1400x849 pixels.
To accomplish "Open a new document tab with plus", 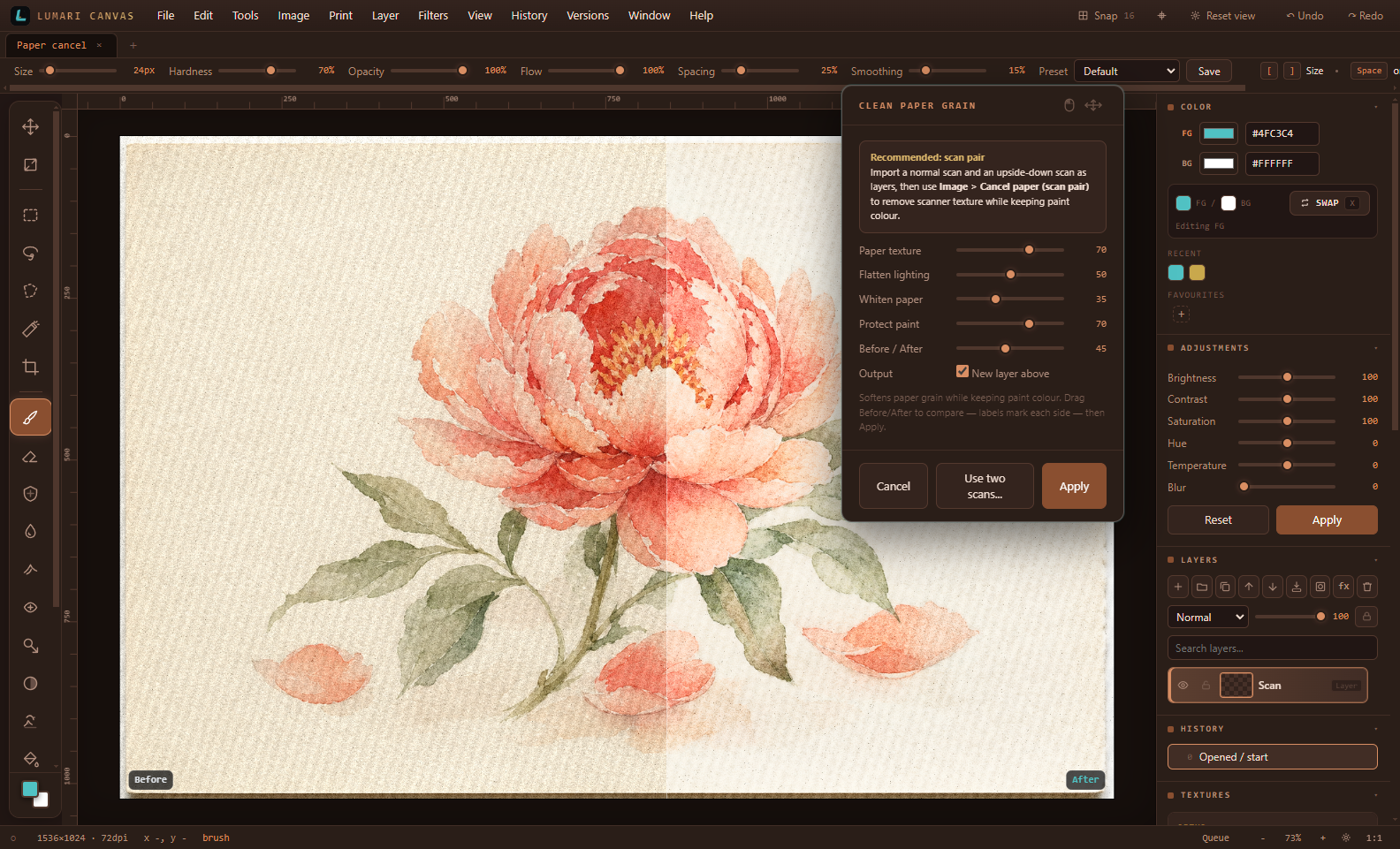I will pyautogui.click(x=133, y=45).
